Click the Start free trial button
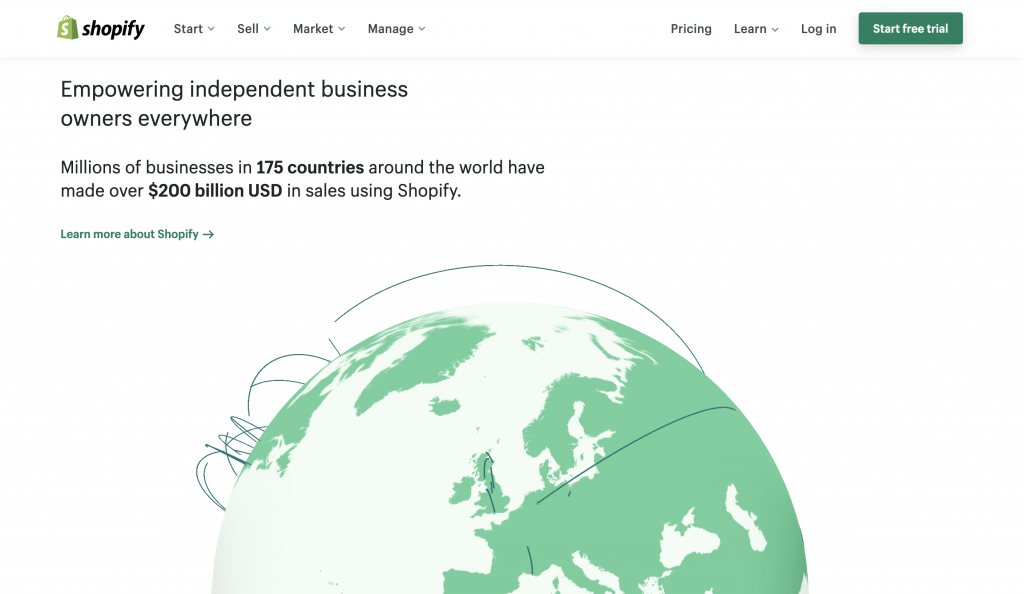Image resolution: width=1024 pixels, height=594 pixels. pyautogui.click(x=910, y=28)
